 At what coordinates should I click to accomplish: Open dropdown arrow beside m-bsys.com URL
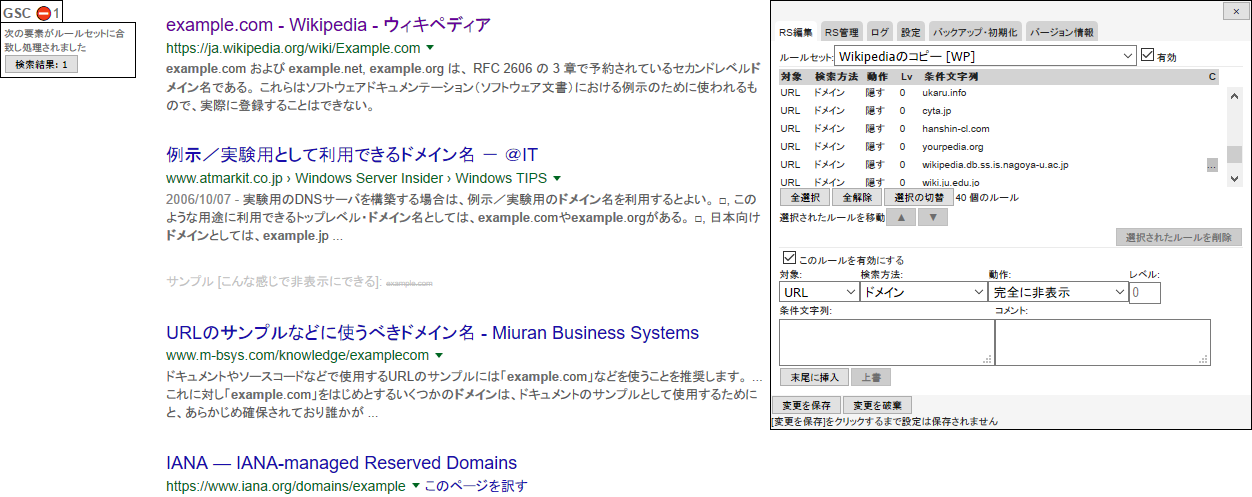[438, 355]
